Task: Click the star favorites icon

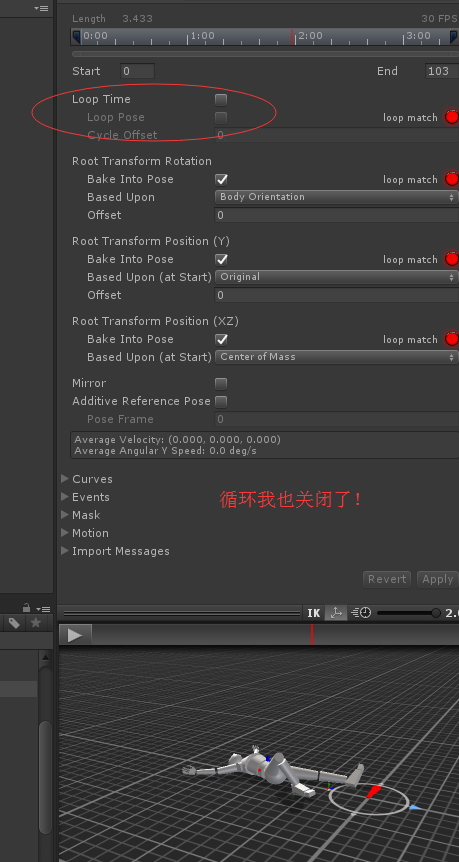Action: click(36, 622)
